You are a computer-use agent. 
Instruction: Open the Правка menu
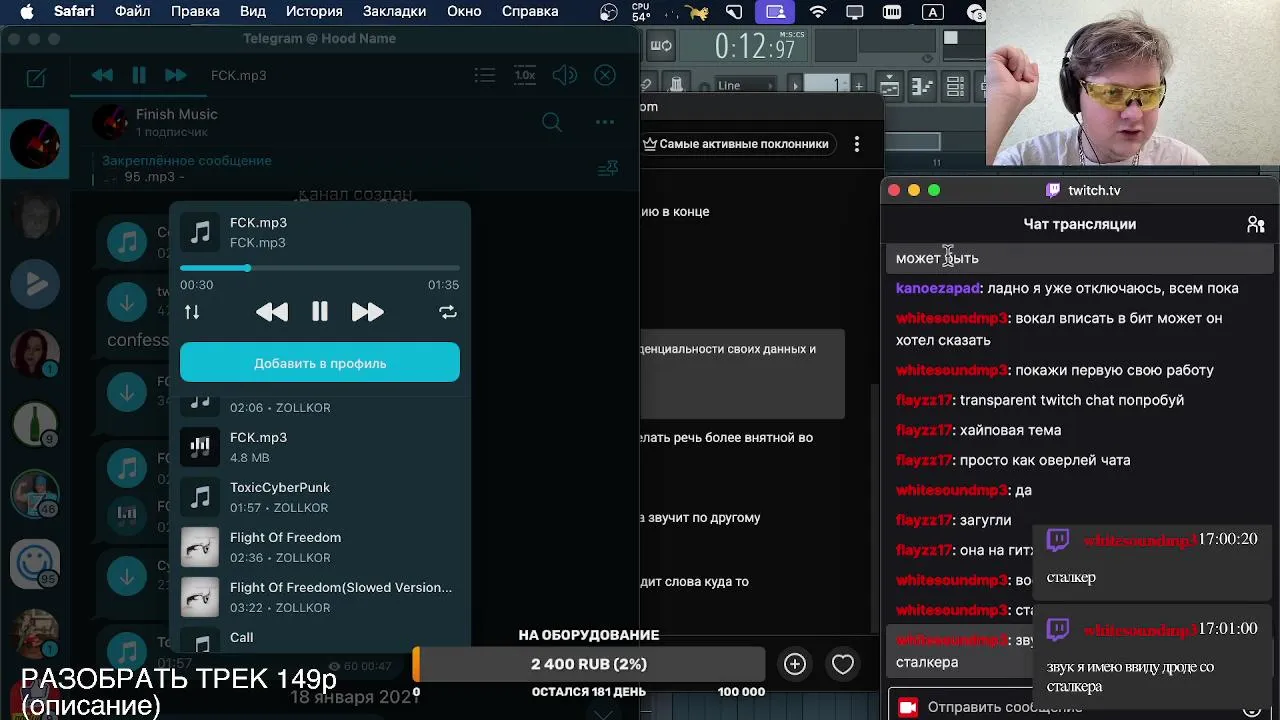195,11
